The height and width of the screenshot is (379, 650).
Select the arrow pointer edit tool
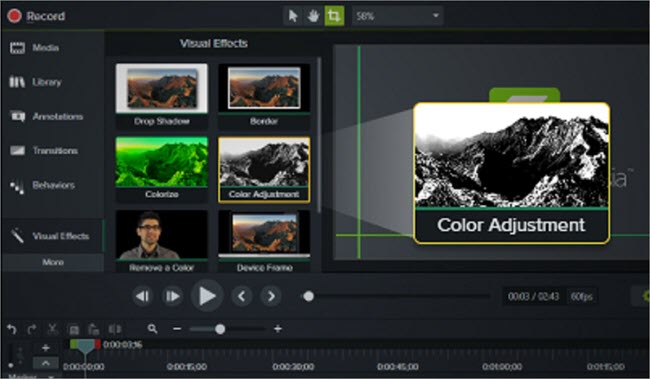point(293,16)
